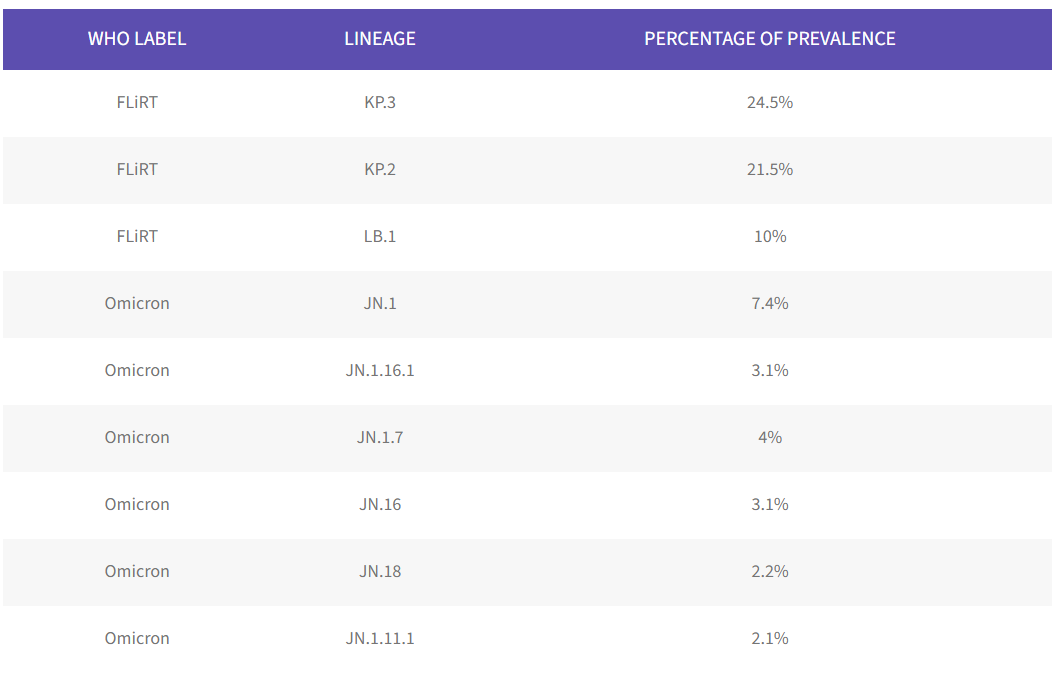
Task: Click the WHO LABEL column header
Action: click(137, 39)
